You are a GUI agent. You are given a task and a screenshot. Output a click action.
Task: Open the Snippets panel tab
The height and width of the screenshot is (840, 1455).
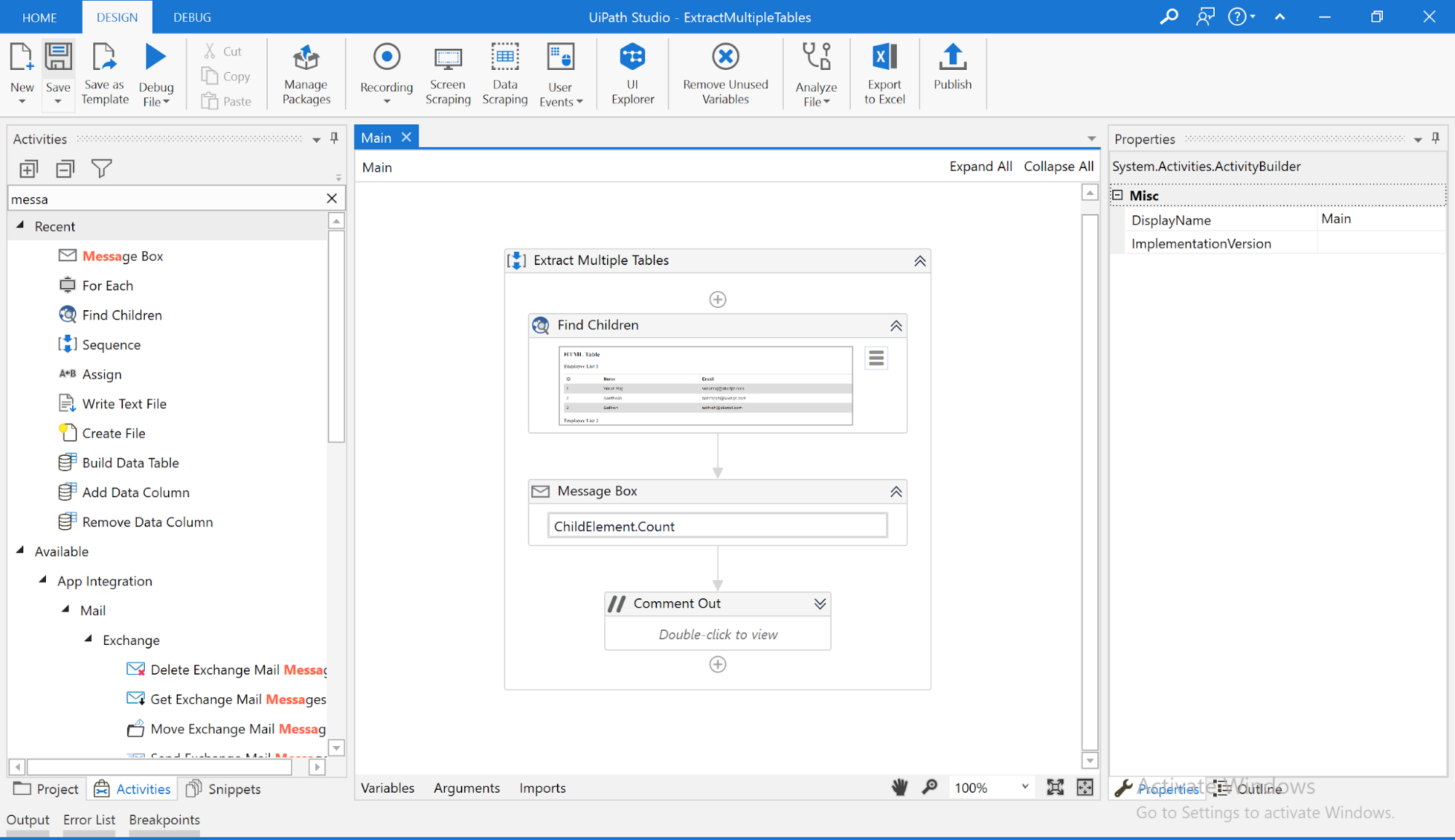[224, 788]
